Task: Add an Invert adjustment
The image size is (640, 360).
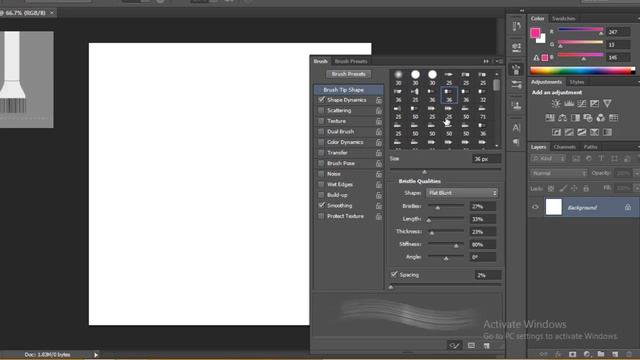Action: 556,132
